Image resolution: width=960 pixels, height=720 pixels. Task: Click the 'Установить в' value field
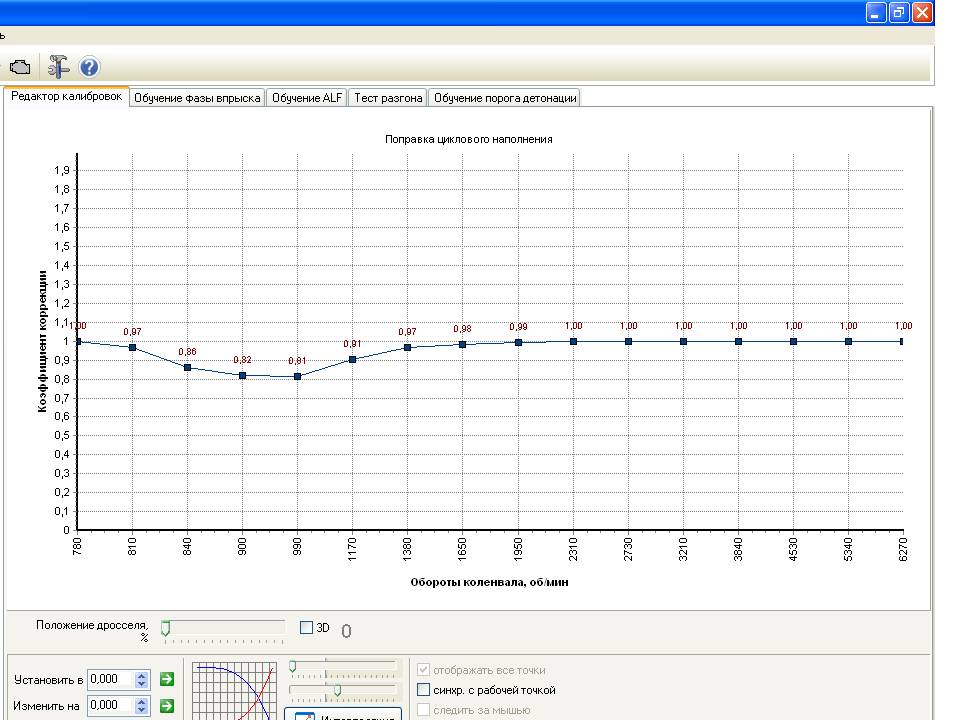[111, 679]
